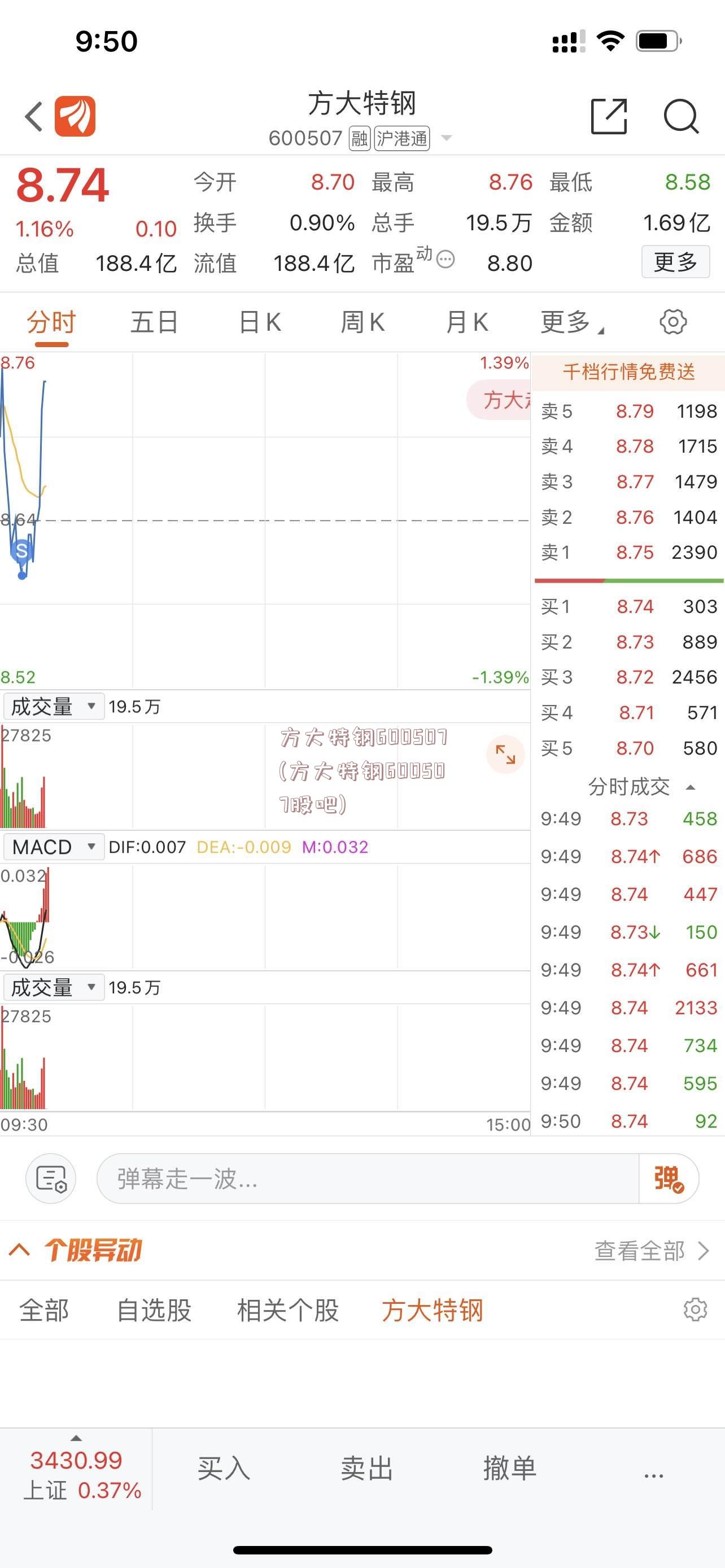Select the 买1 order row at 8.74
This screenshot has width=725, height=1568.
pos(628,607)
